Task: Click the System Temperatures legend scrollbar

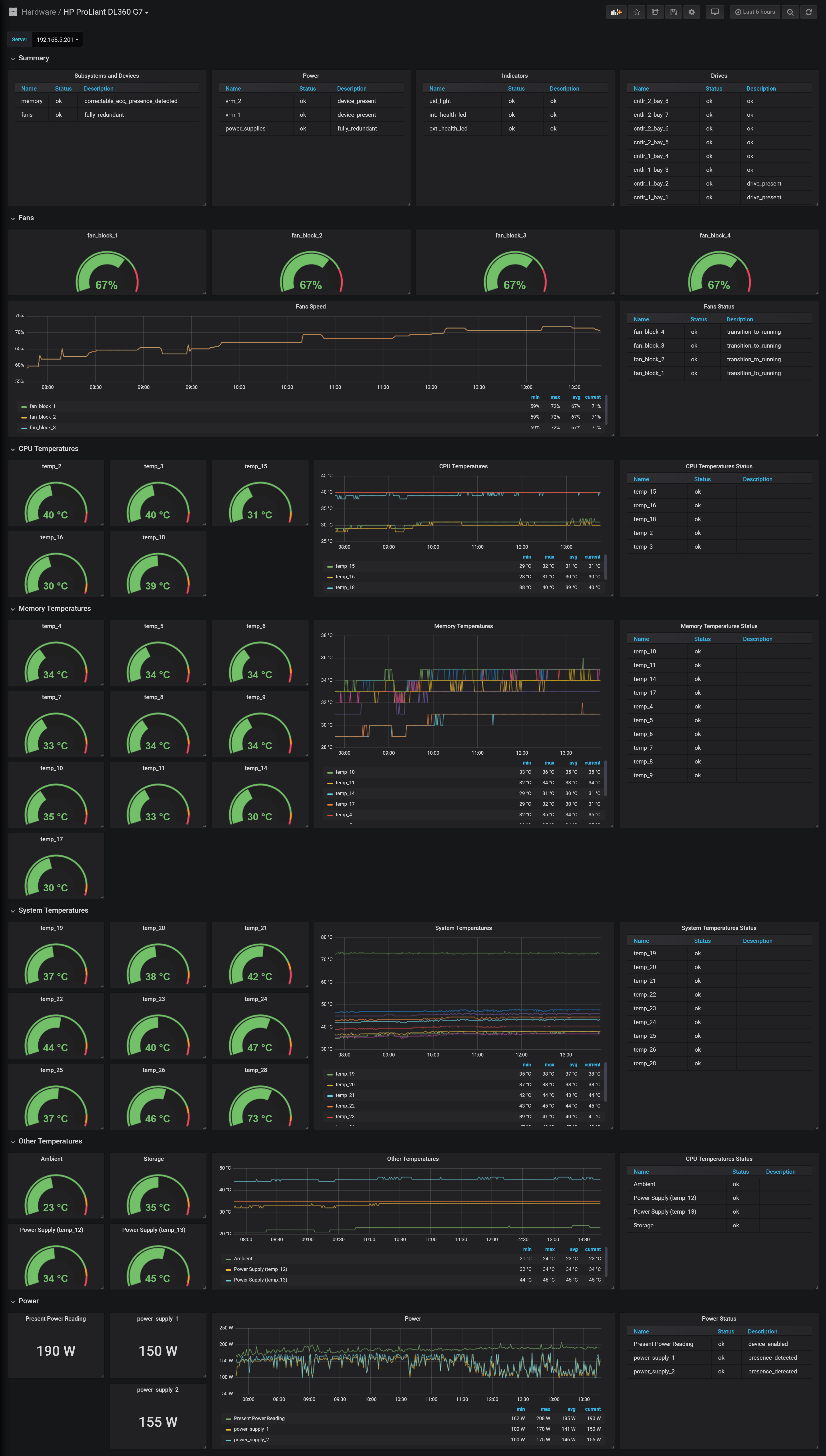Action: point(606,1083)
